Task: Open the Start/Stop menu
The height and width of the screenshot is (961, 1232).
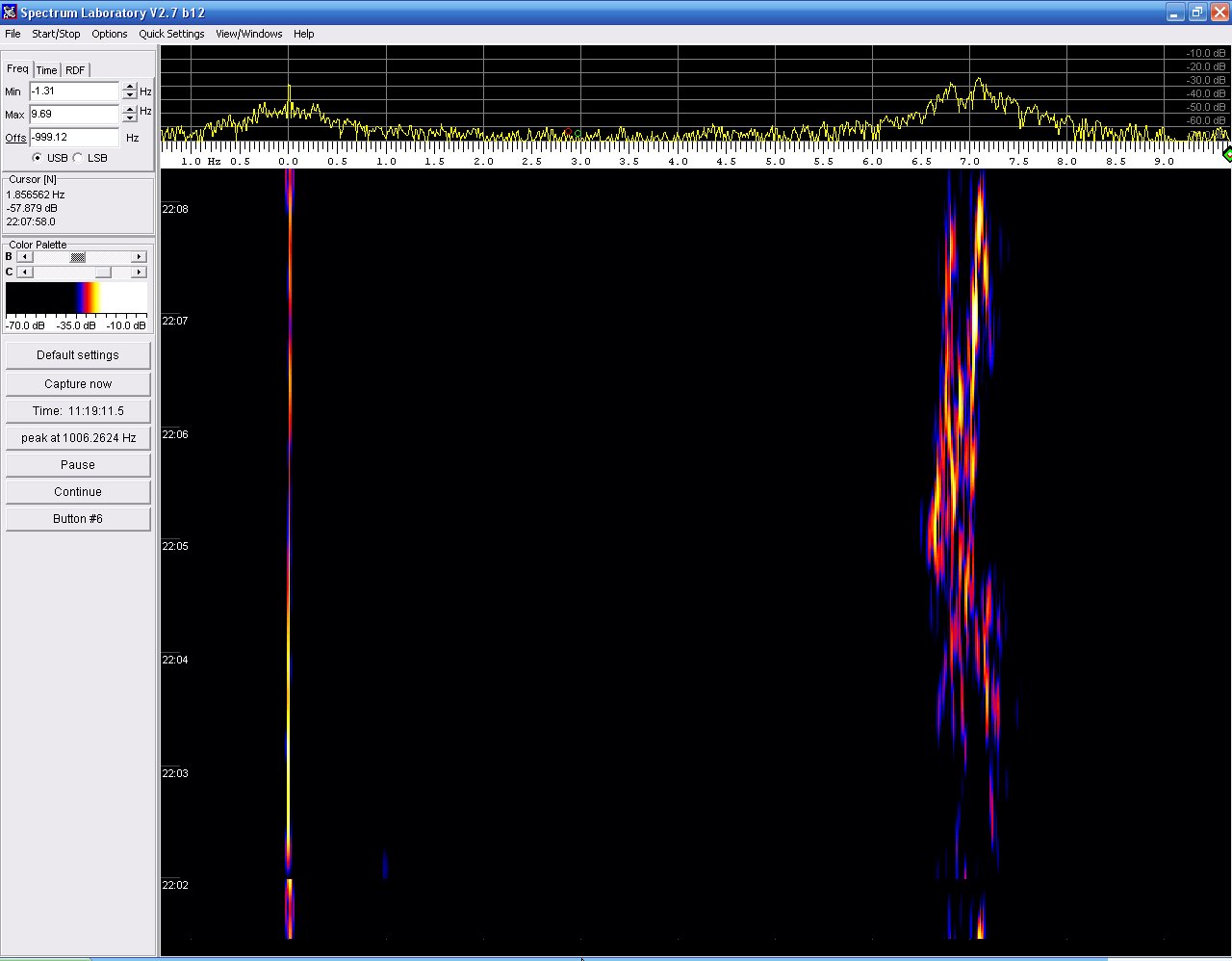Action: pos(56,34)
